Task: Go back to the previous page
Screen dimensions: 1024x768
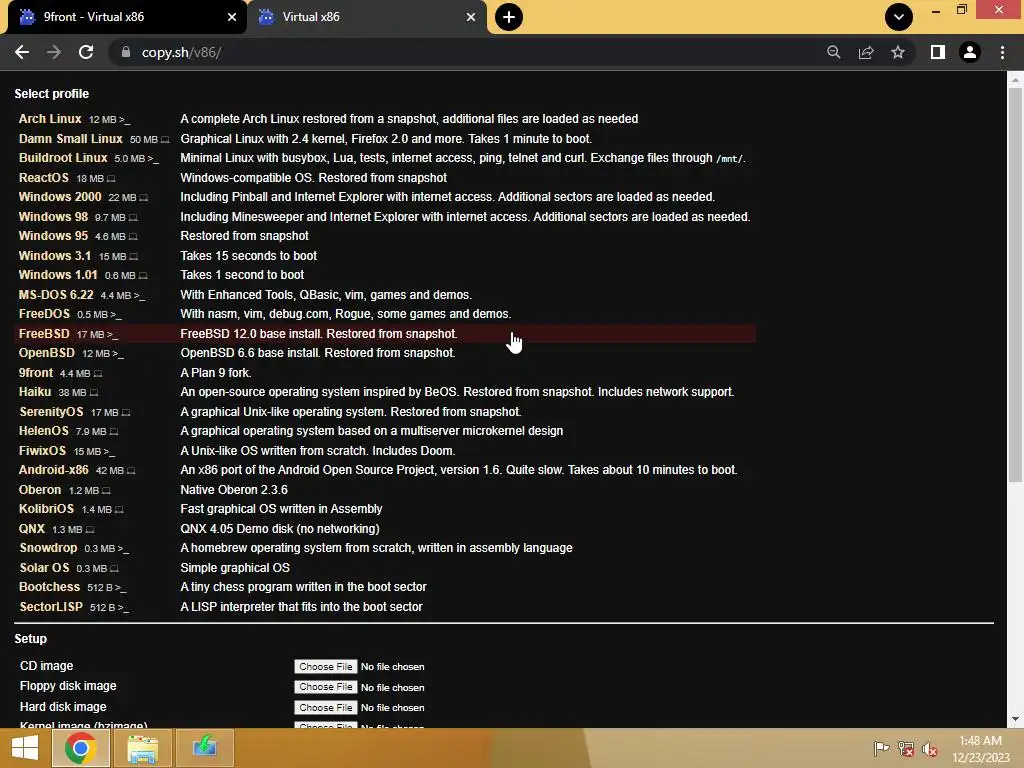Action: coord(22,52)
